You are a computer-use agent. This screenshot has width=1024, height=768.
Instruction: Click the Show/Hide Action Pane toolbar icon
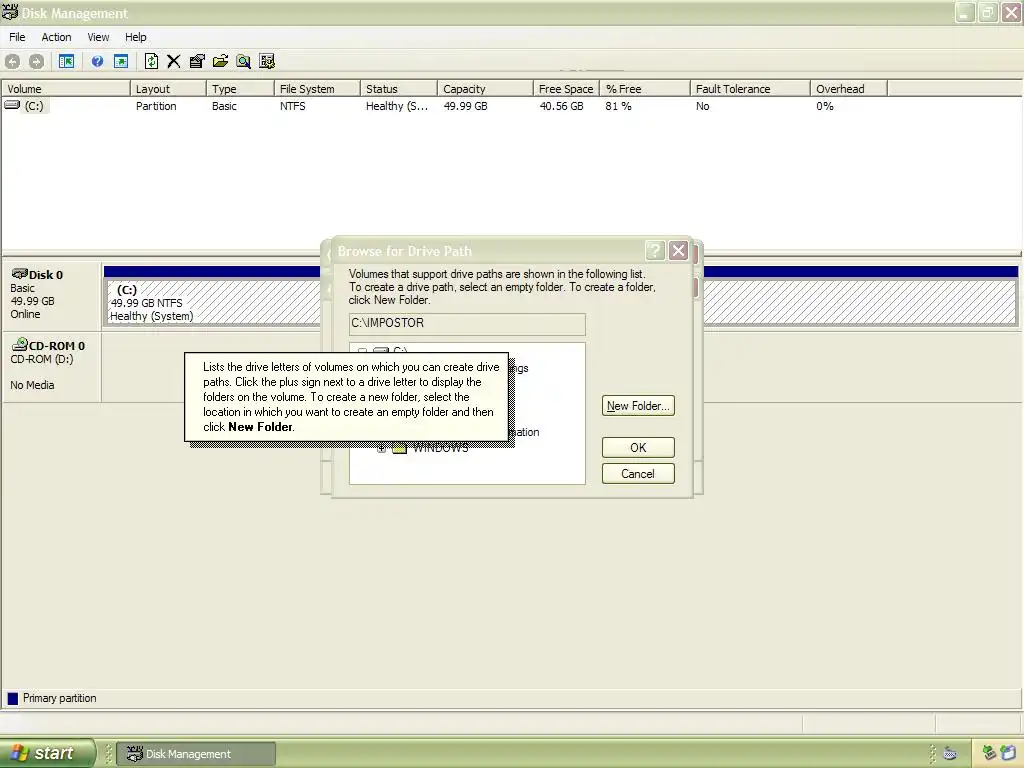[x=121, y=61]
